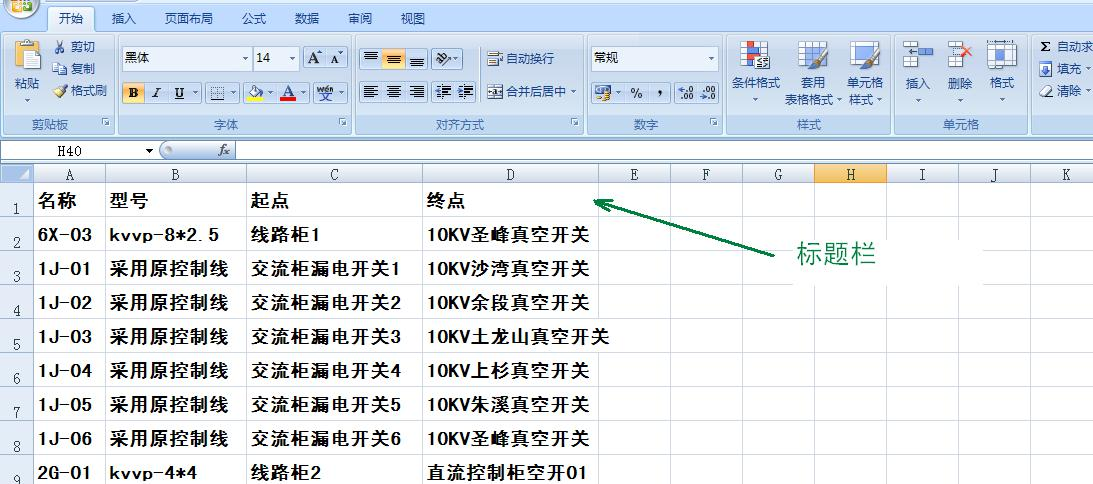Select cell containing 6X-03
Screen dimensions: 1093x484
pos(70,235)
